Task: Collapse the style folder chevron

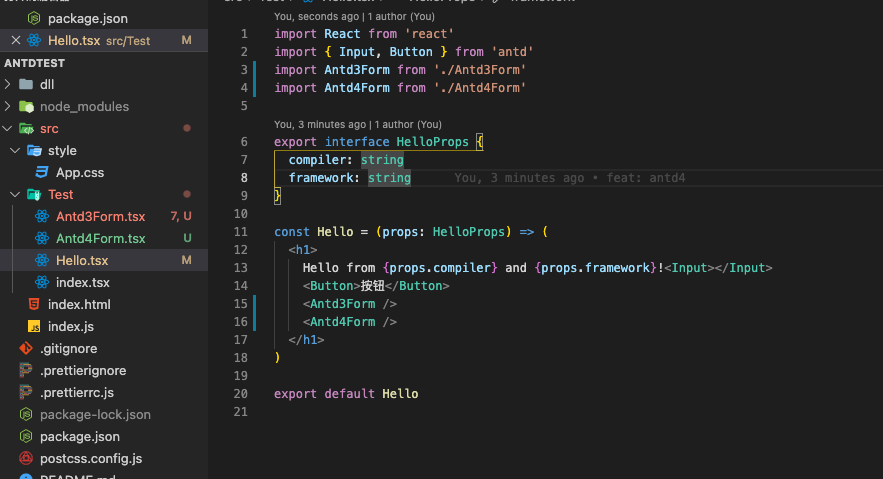Action: click(x=15, y=150)
